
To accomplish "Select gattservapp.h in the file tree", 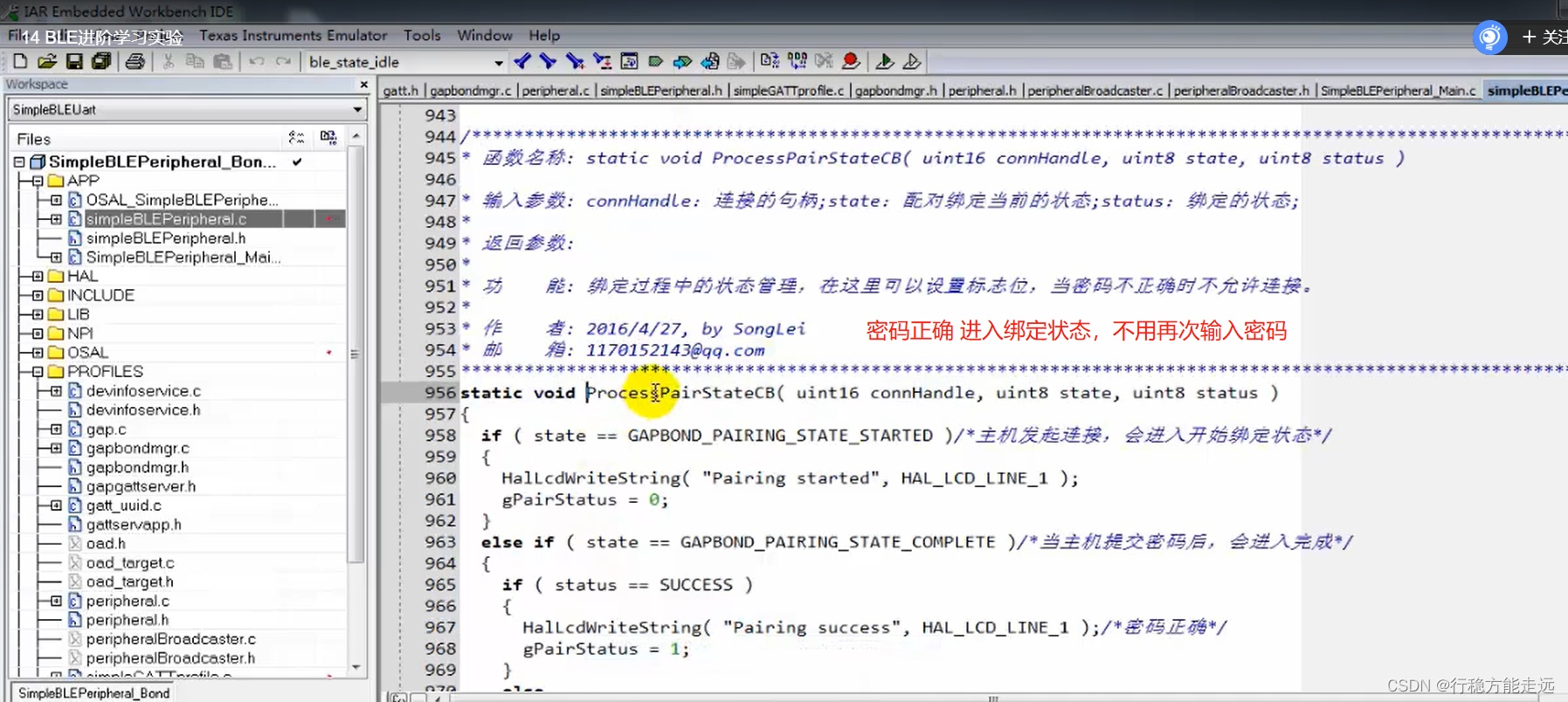I will click(x=134, y=525).
